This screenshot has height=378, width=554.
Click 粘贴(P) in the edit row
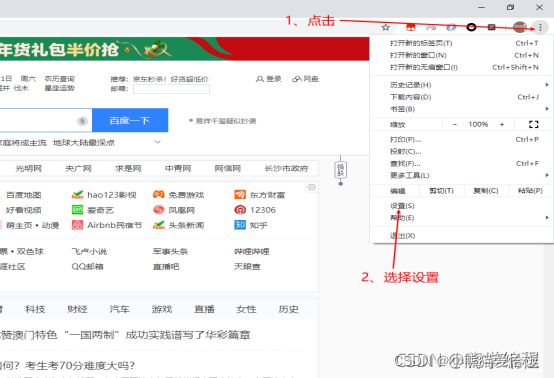(530, 191)
